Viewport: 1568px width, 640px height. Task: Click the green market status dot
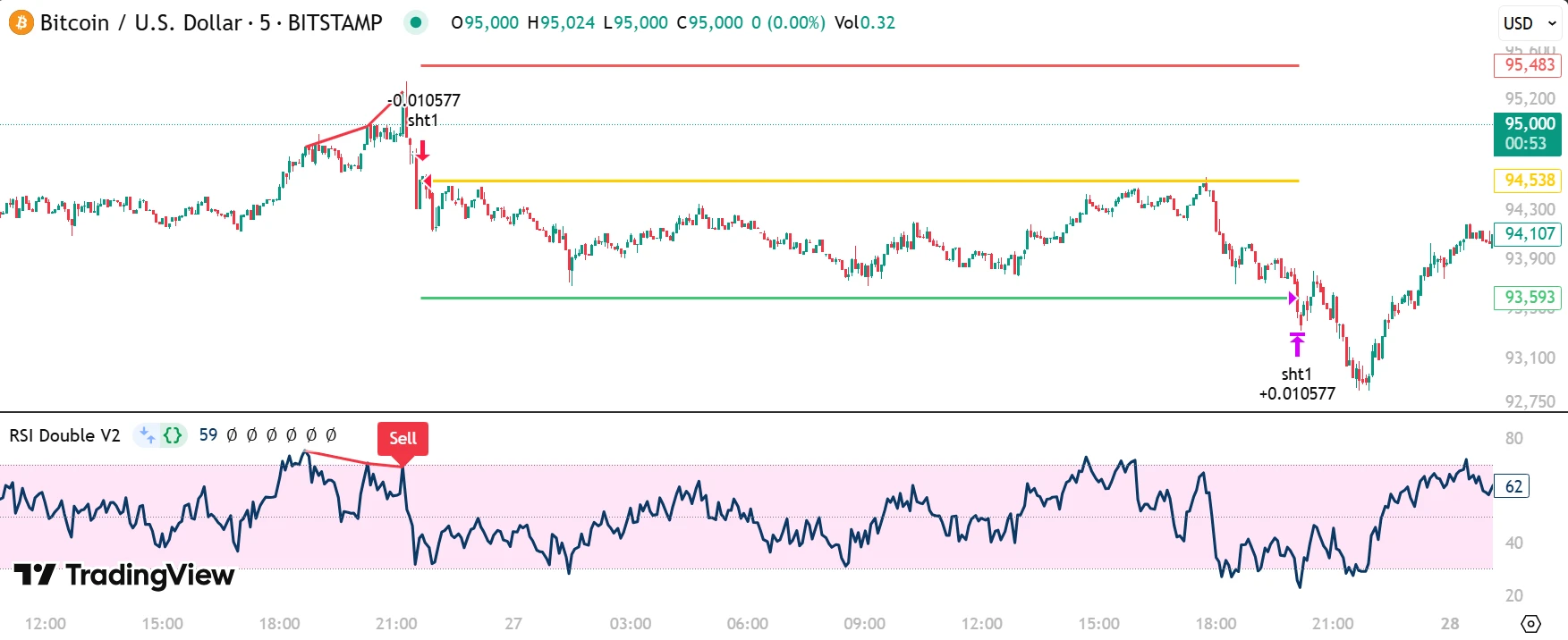click(415, 22)
